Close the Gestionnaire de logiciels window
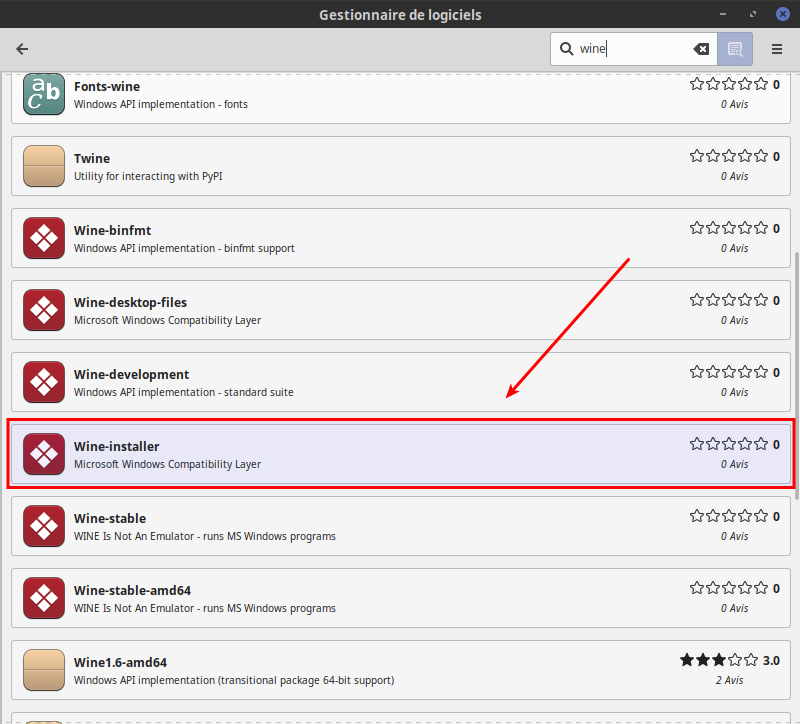 783,14
